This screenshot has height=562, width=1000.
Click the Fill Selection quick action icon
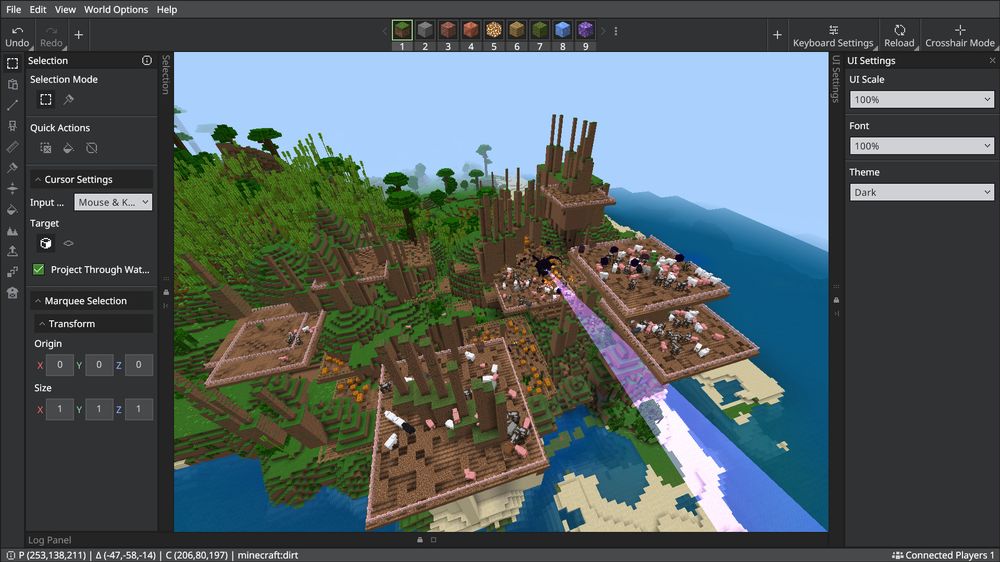coord(68,148)
